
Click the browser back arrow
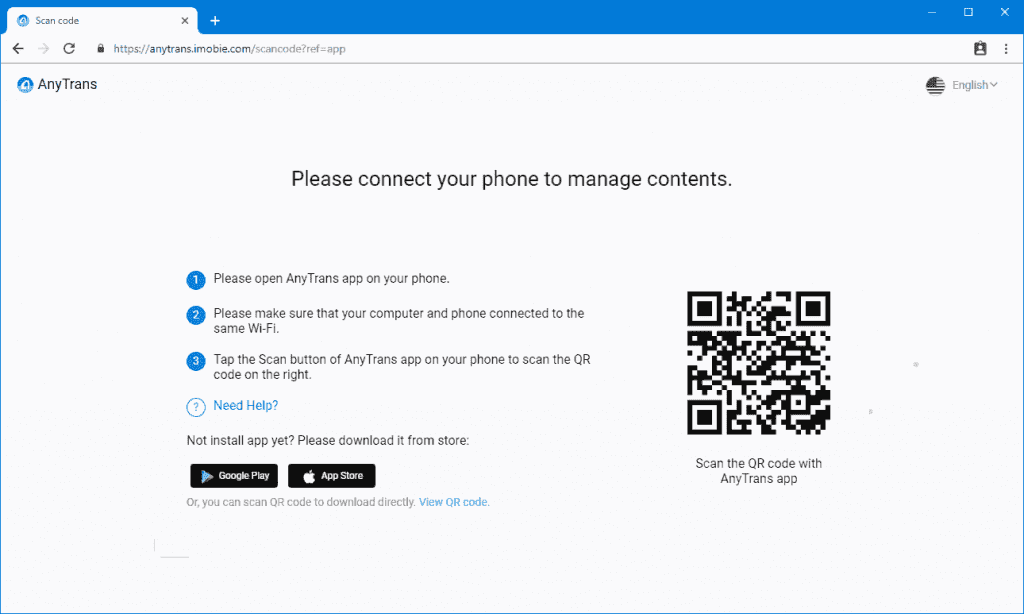point(18,48)
